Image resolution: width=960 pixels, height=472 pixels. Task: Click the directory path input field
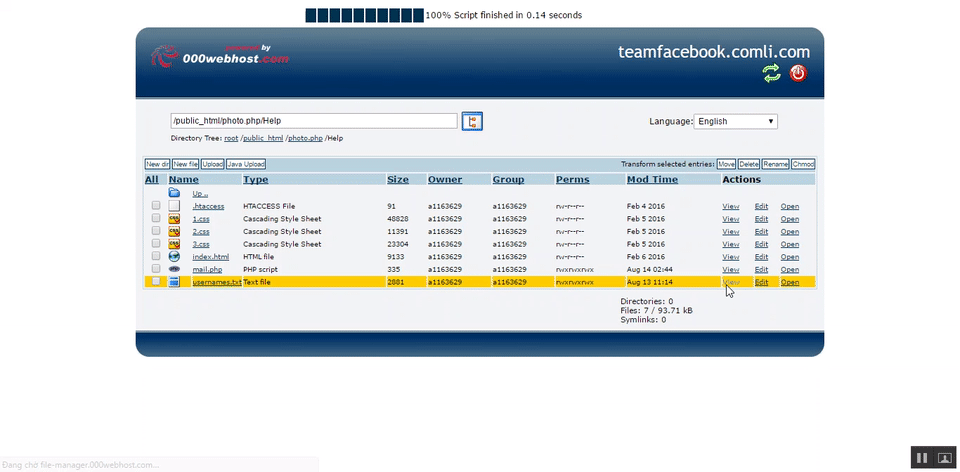point(314,121)
